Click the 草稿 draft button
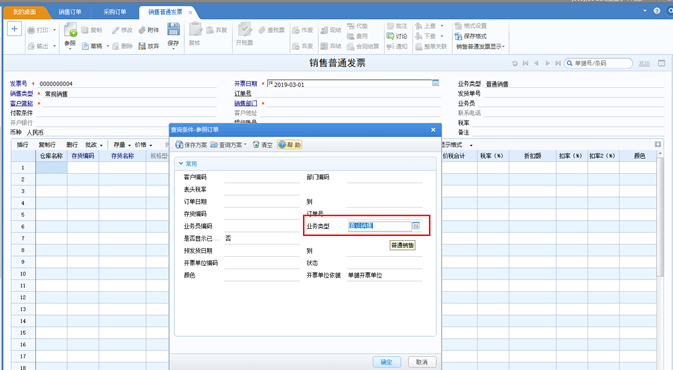Screen dimensions: 673x370 [x=92, y=46]
